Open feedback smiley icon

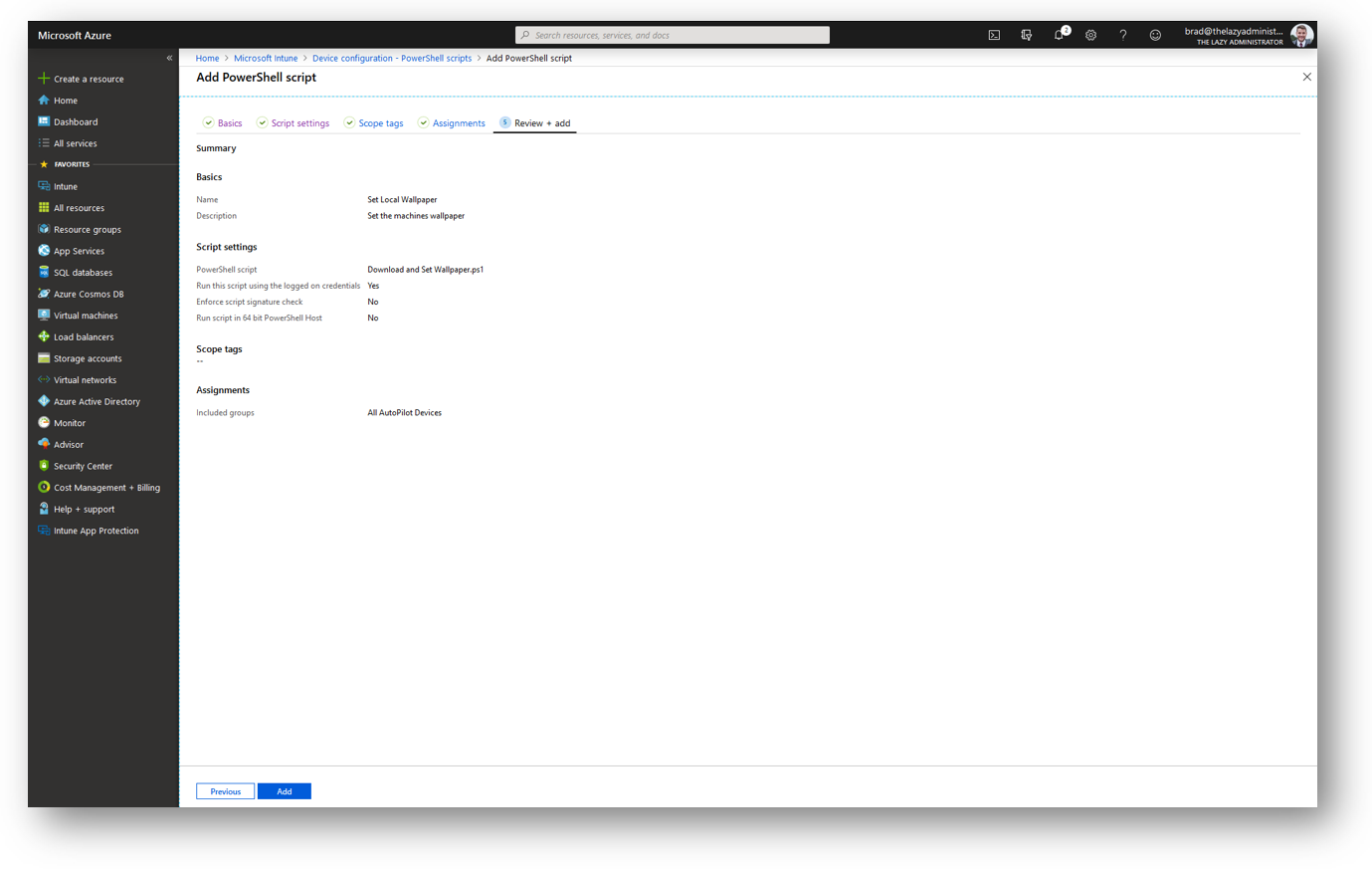click(1155, 35)
